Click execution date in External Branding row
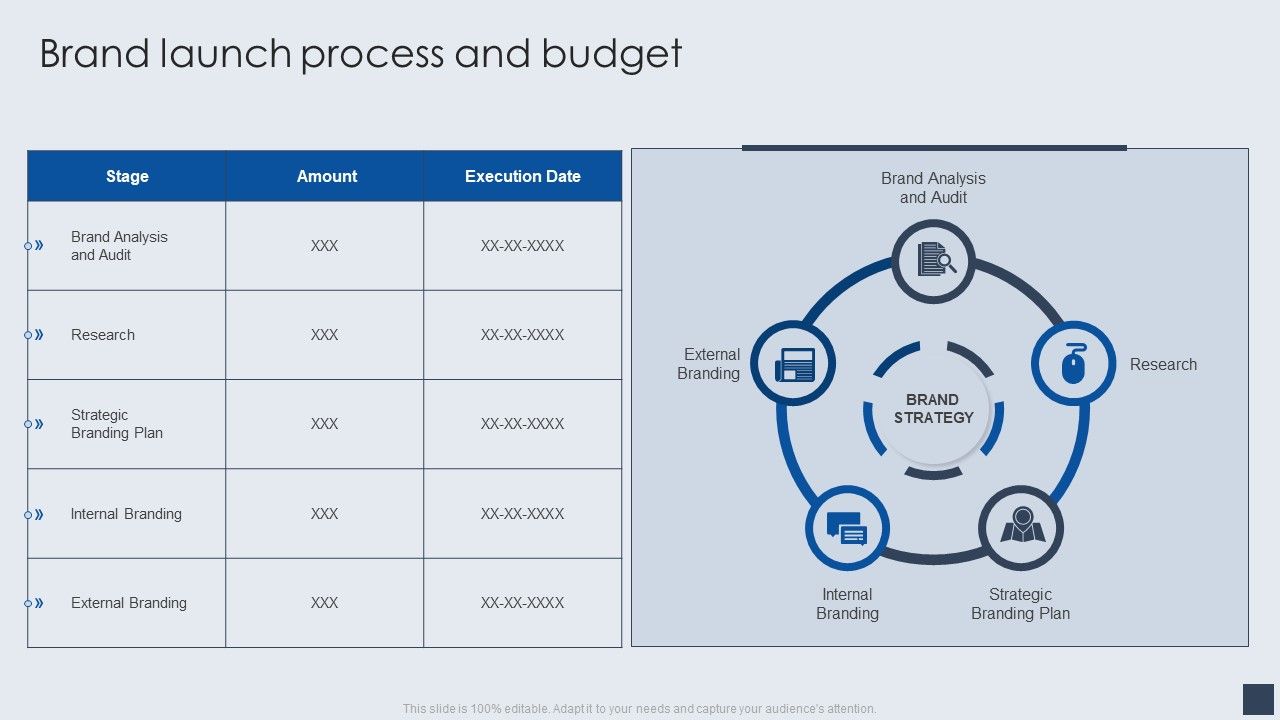Screen dimensions: 1280x720 pos(522,603)
